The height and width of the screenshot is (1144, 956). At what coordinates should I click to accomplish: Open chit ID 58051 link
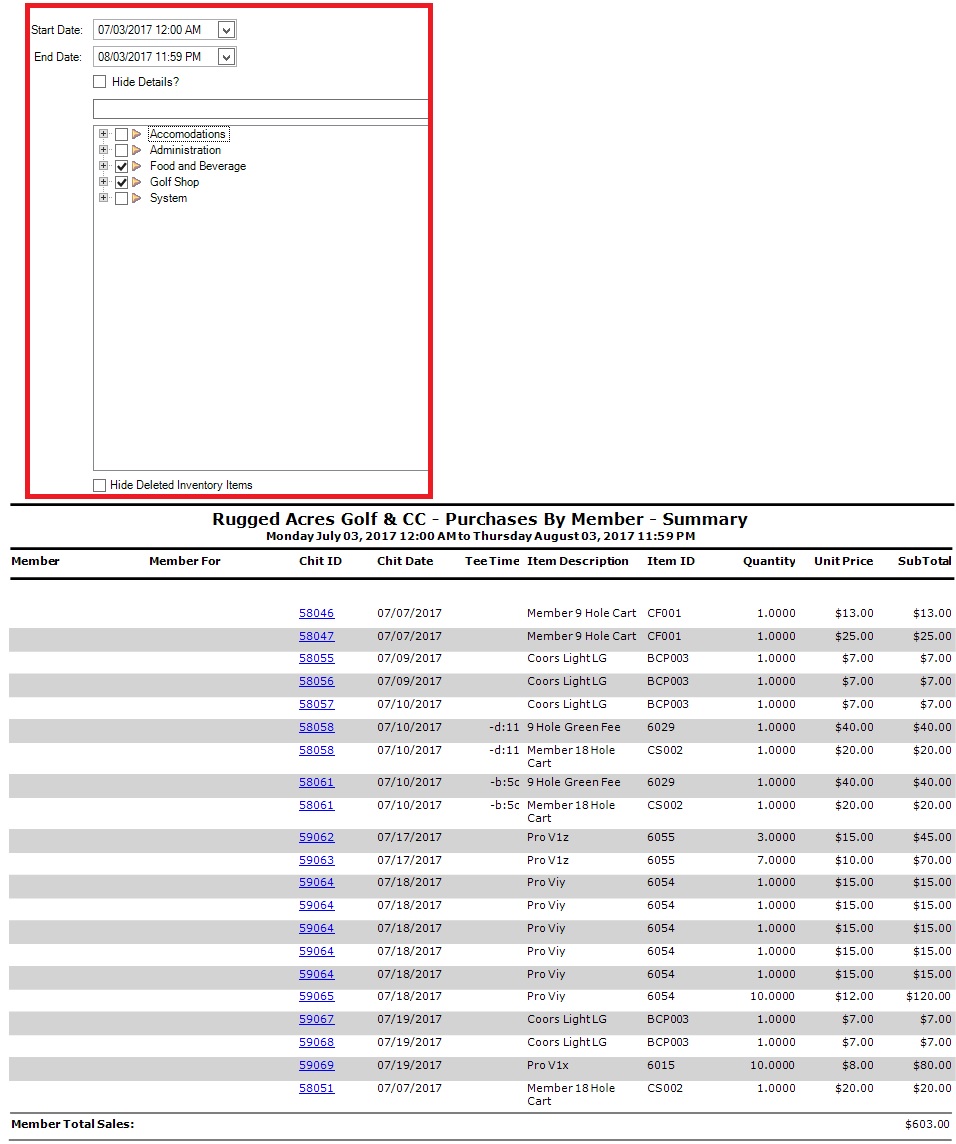pyautogui.click(x=316, y=1088)
